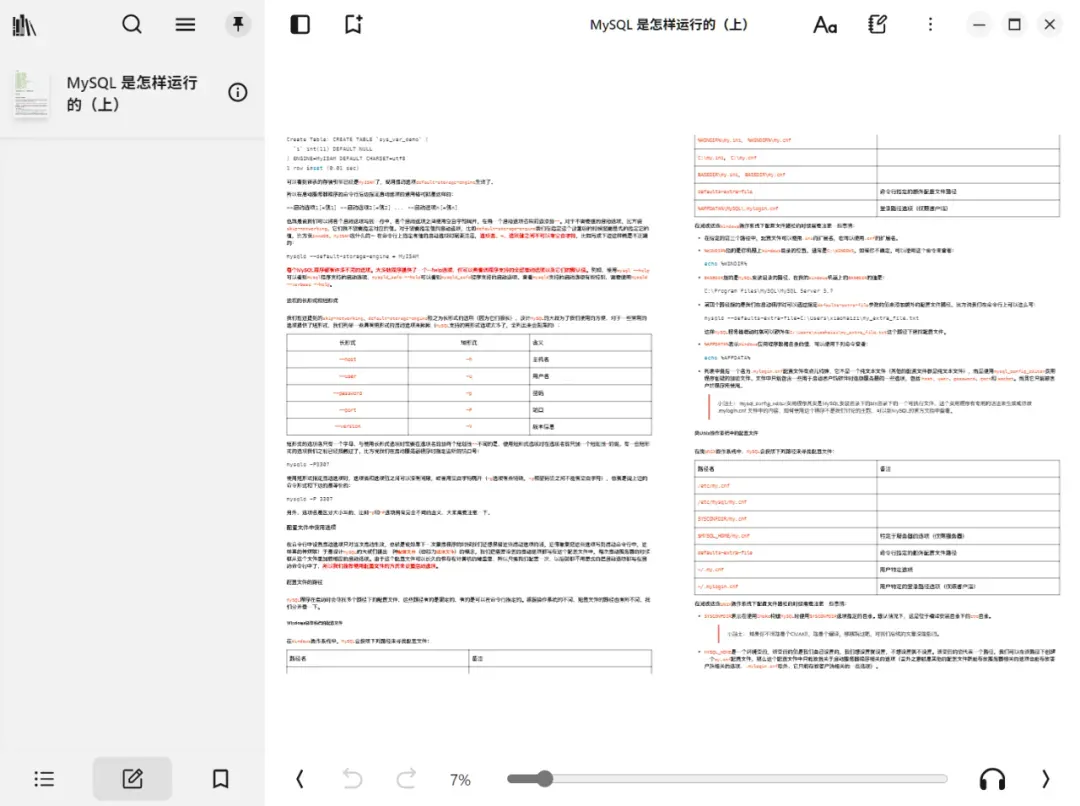Switch to bookmarks tab

(220, 779)
